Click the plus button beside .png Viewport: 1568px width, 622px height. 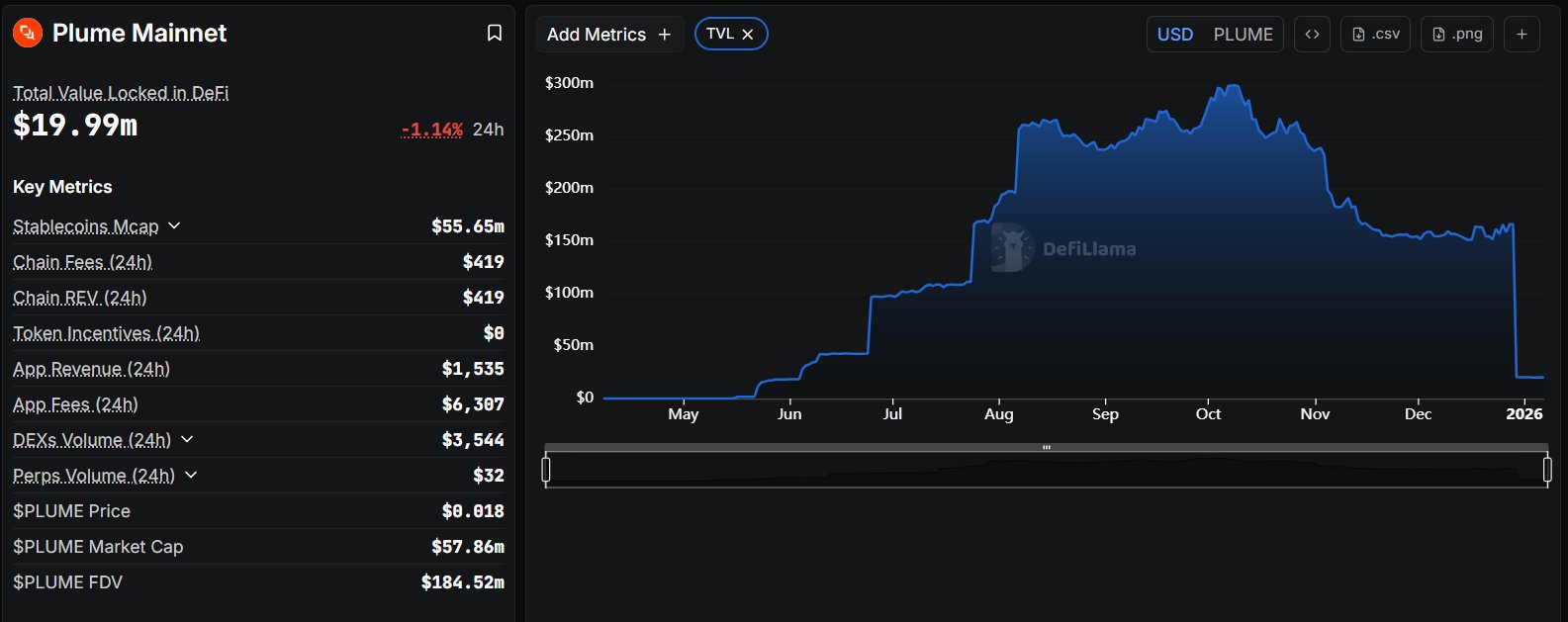tap(1522, 34)
